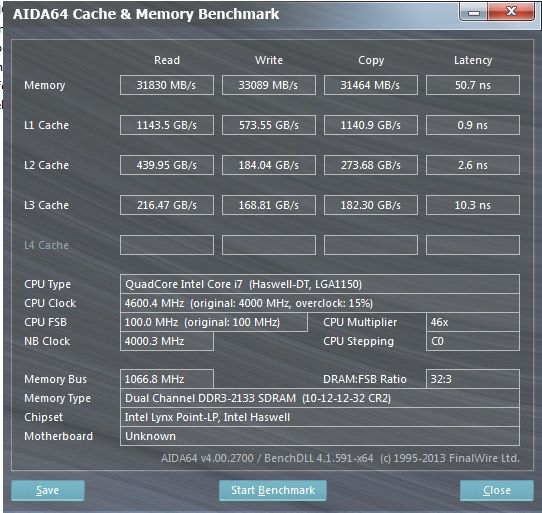Click the DRAM:FSB Ratio value 32:3

pyautogui.click(x=473, y=379)
